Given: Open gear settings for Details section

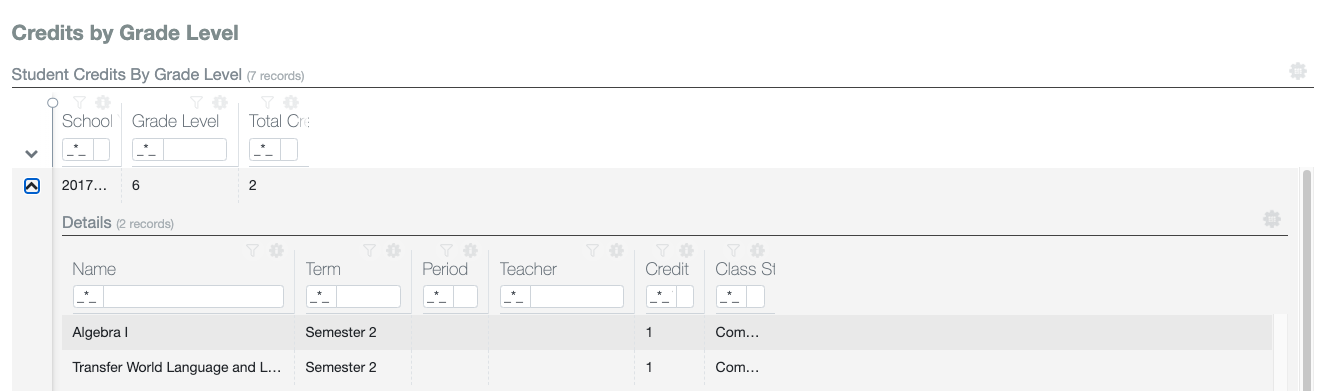Looking at the screenshot, I should [x=1272, y=219].
